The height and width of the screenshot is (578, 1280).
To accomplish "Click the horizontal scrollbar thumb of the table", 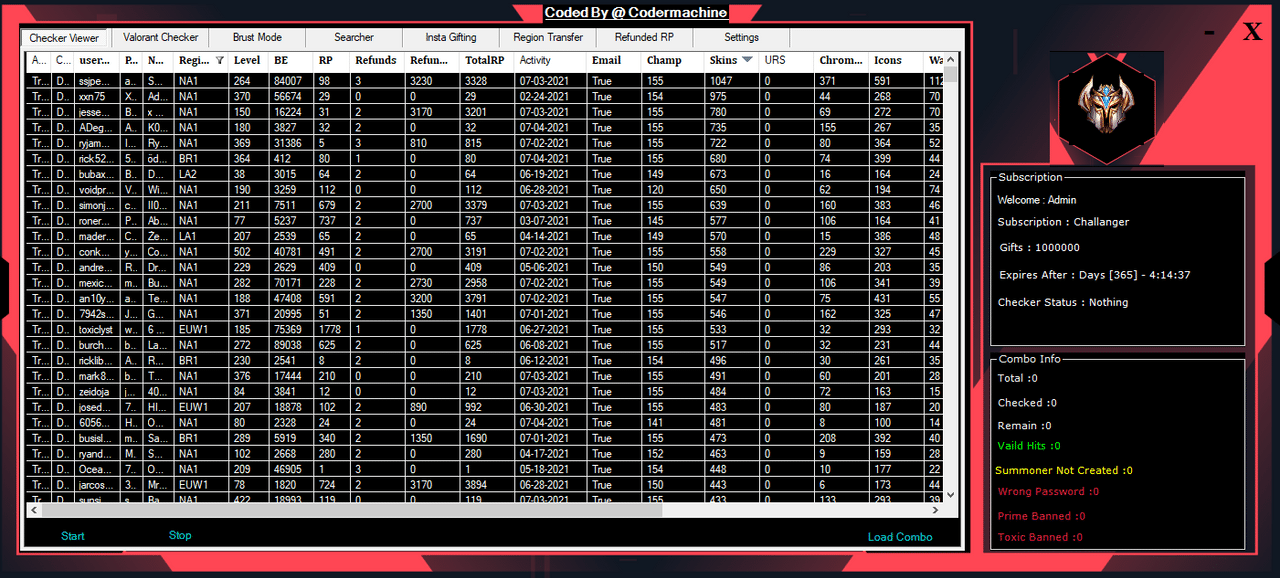I will pyautogui.click(x=351, y=510).
